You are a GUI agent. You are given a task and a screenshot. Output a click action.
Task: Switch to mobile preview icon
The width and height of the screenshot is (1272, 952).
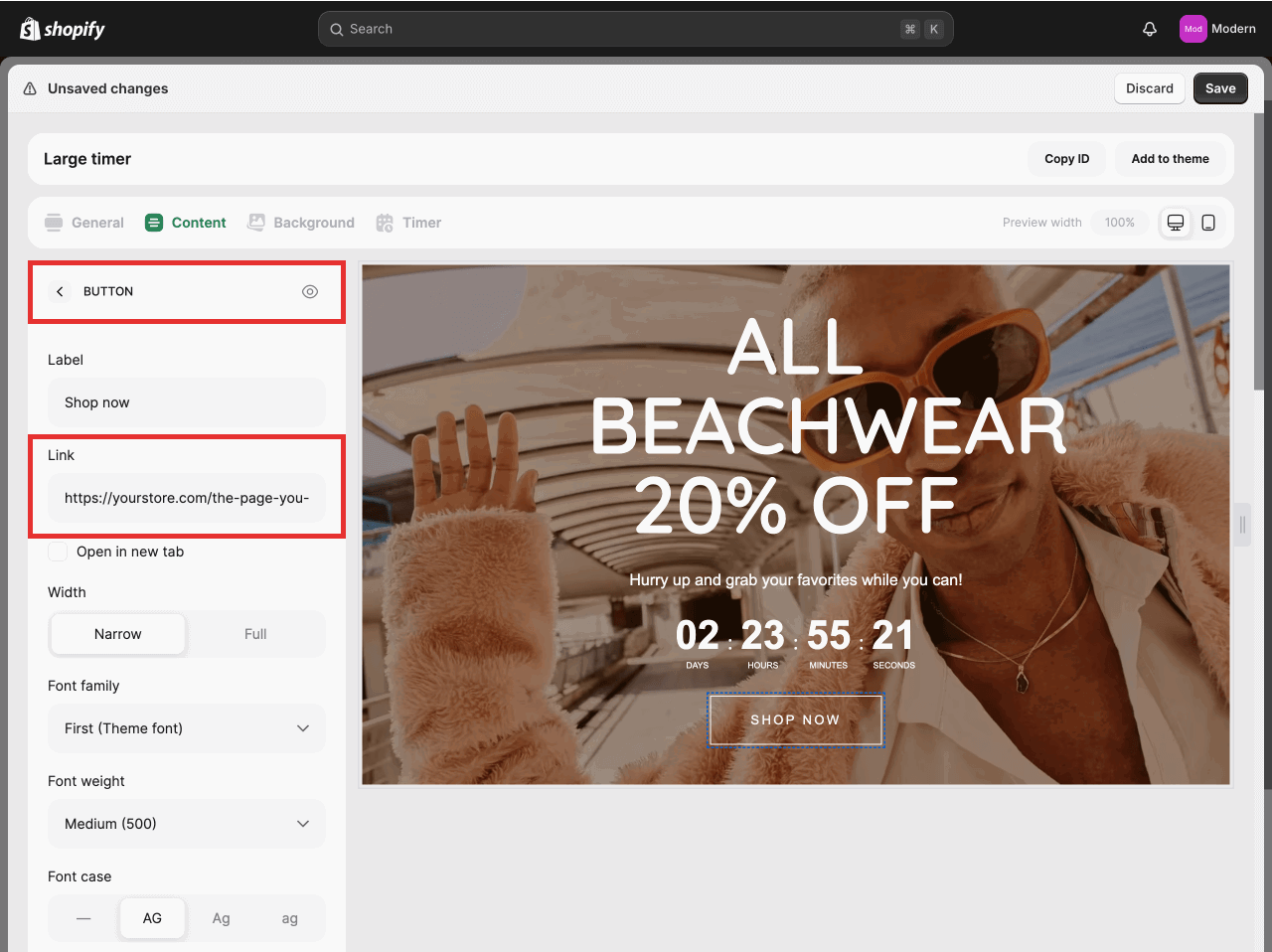point(1208,223)
